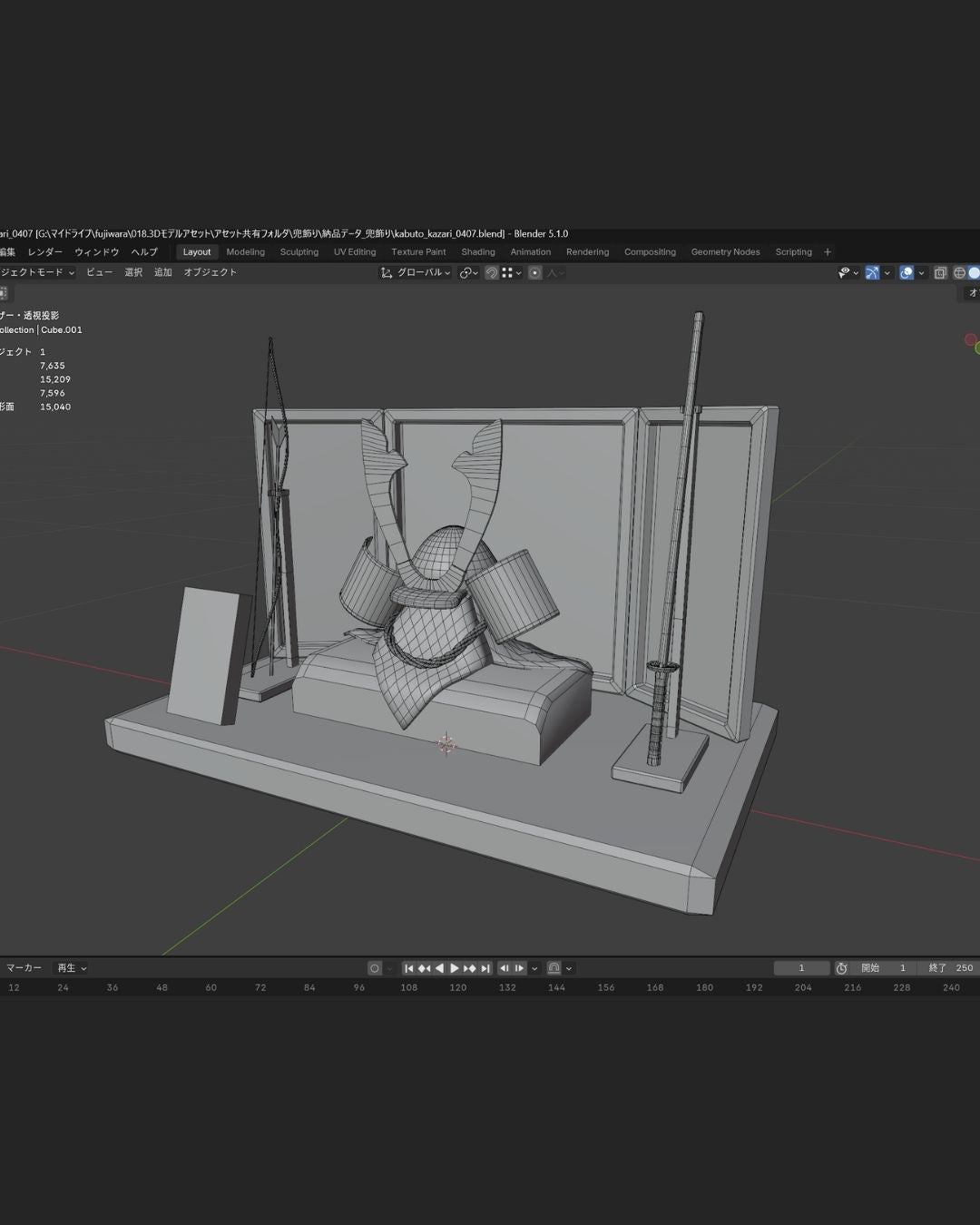Open the オブジェクト viewport menu
Screen dimensions: 980x1225
tap(210, 272)
